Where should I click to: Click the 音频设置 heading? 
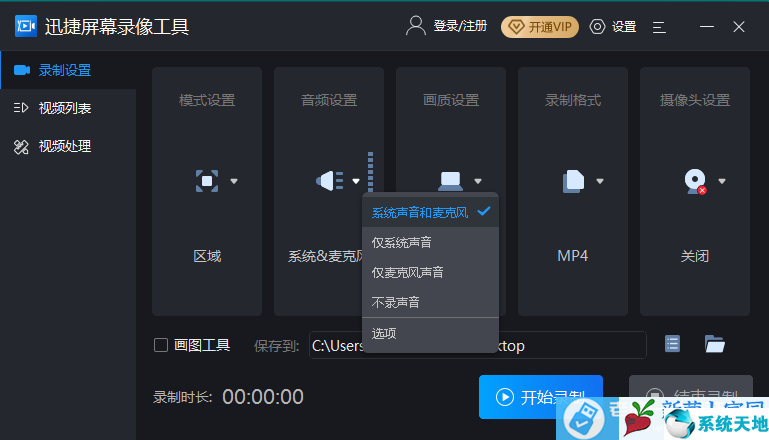tap(329, 100)
